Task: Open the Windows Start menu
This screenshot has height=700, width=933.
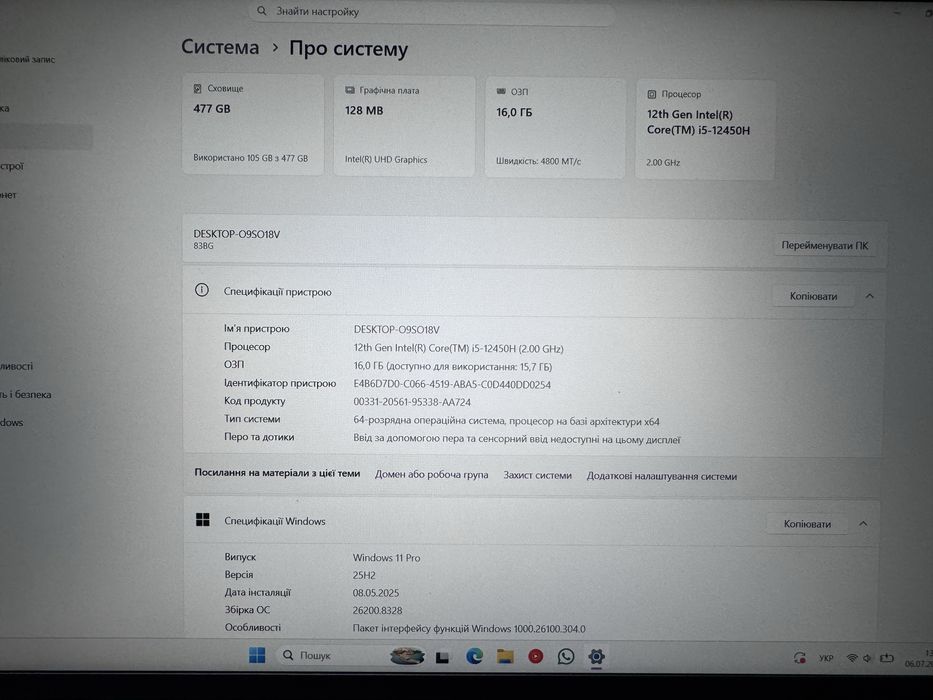Action: point(257,655)
